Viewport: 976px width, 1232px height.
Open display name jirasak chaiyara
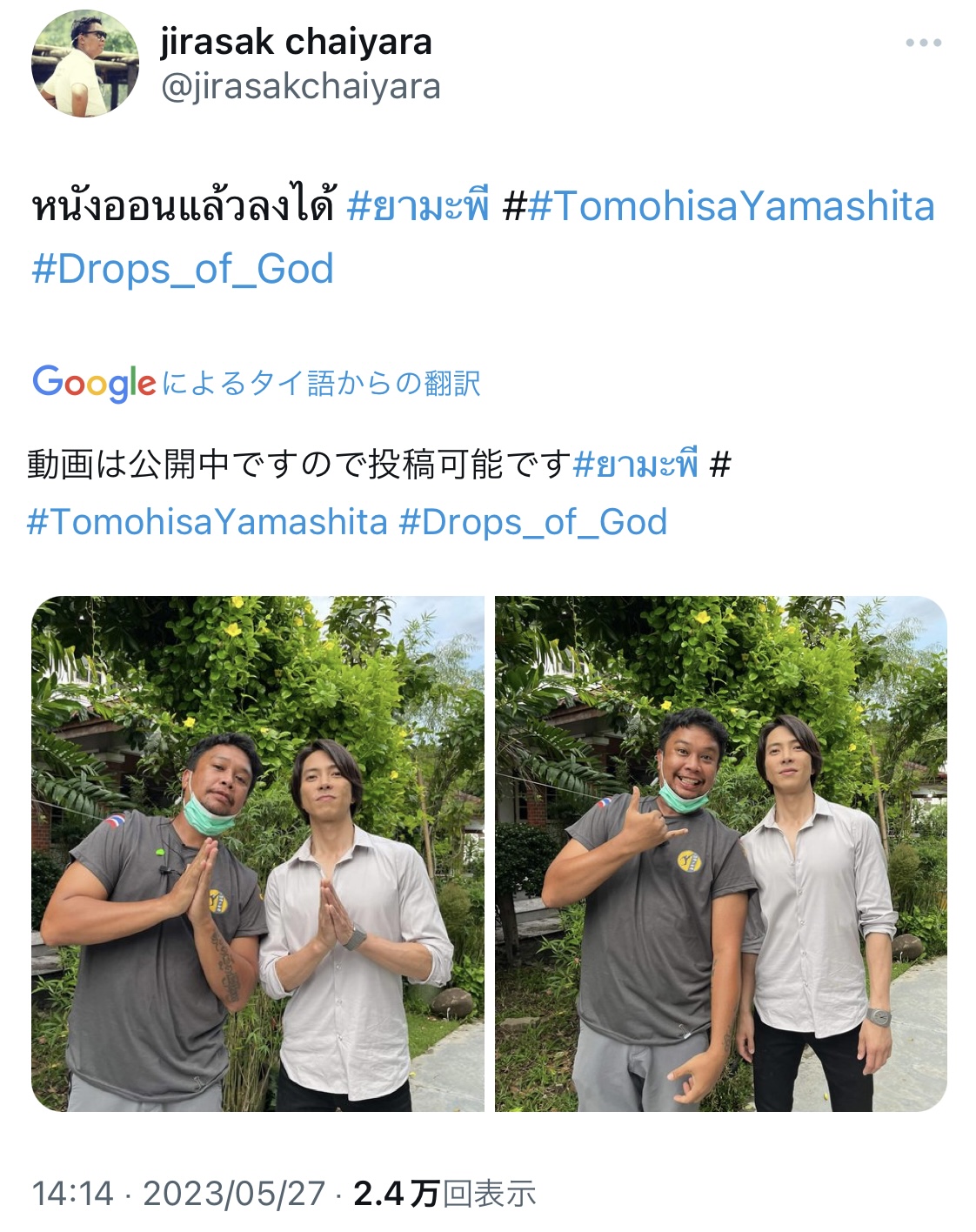(296, 41)
